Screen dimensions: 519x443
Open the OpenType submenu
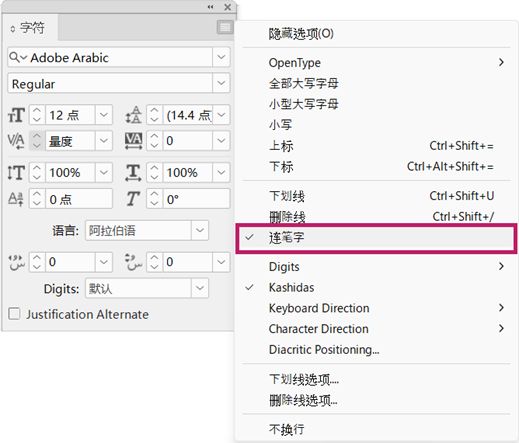click(x=376, y=63)
